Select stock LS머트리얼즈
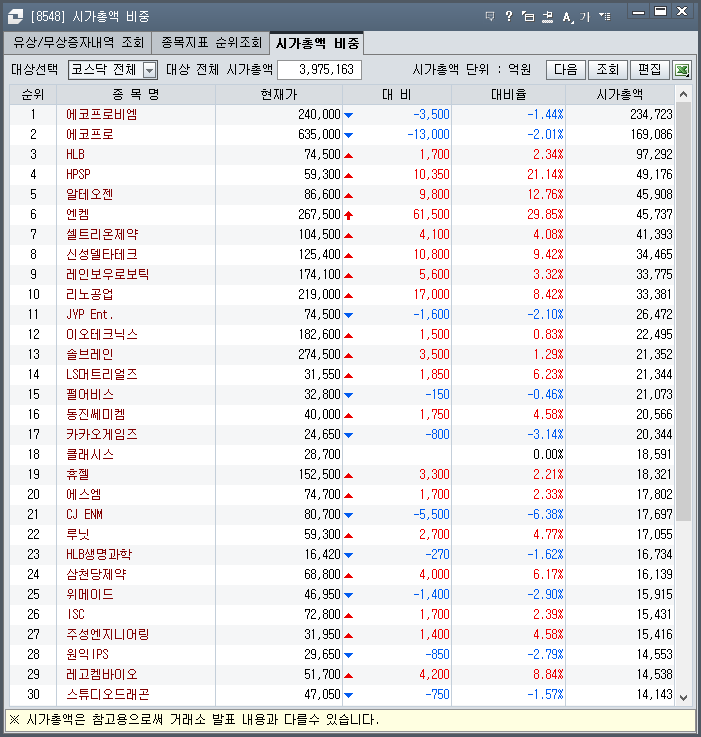Screen dimensions: 701x737 (x=102, y=374)
